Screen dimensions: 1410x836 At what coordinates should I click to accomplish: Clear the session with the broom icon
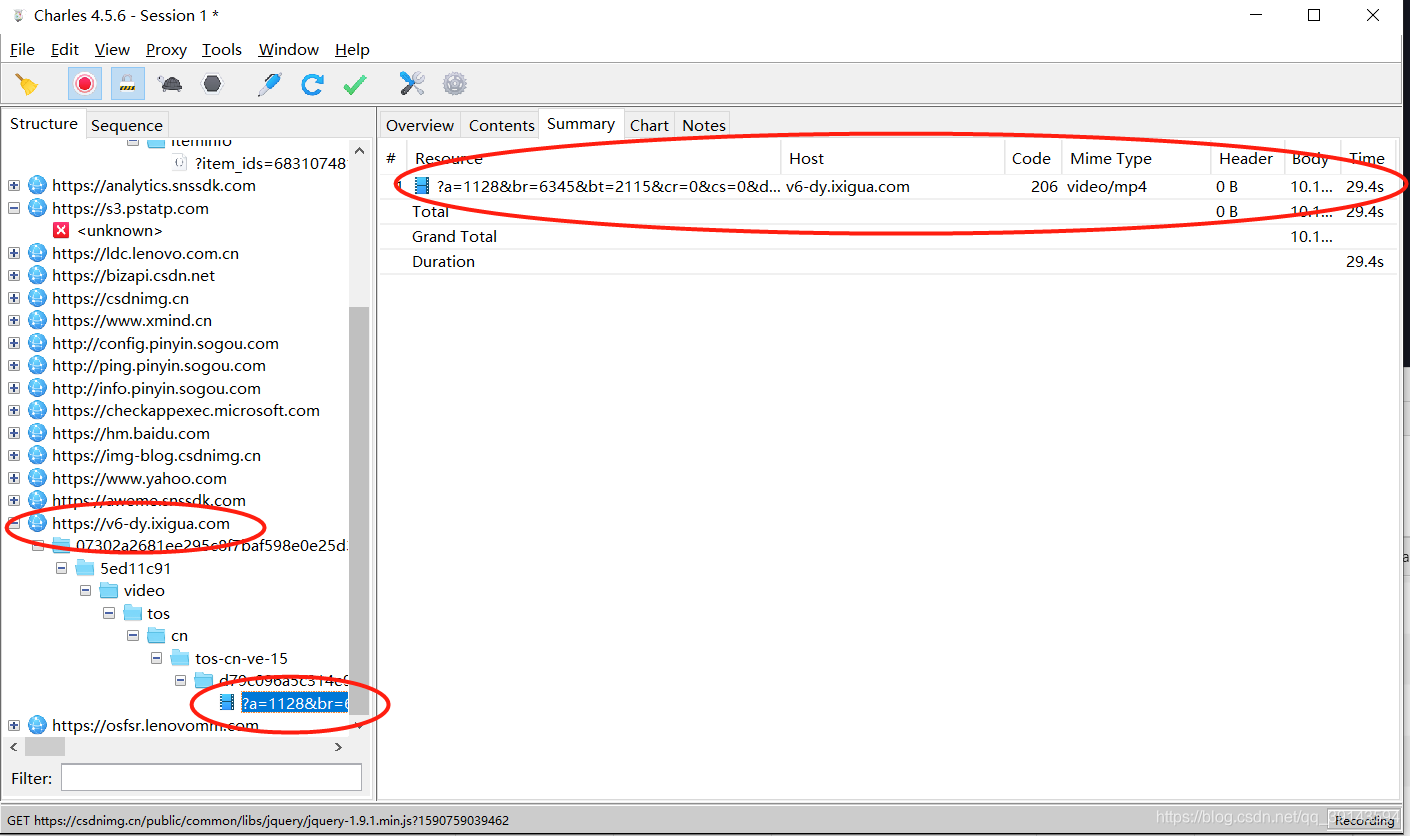tap(27, 84)
